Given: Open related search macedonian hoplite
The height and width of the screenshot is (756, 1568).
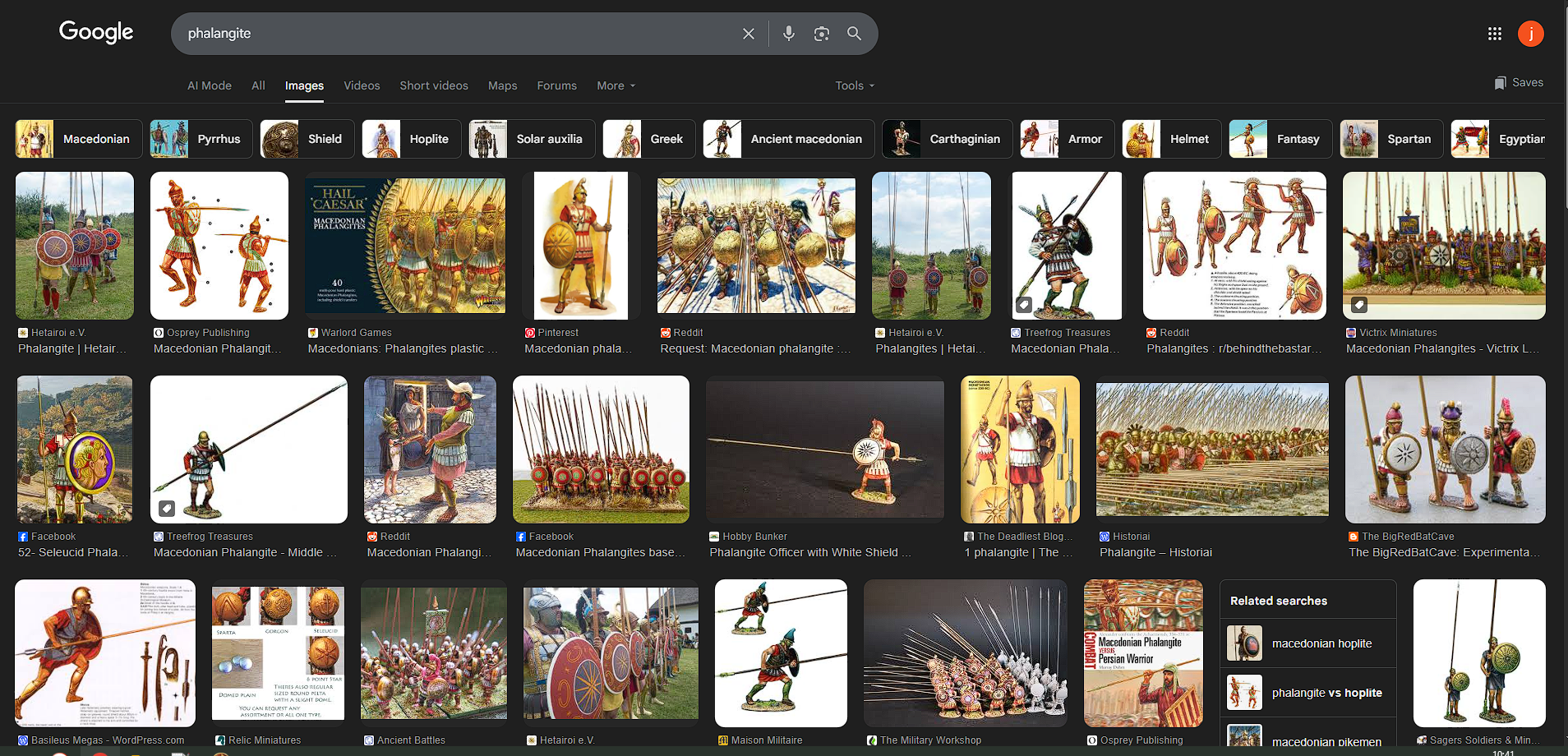Looking at the screenshot, I should (1308, 643).
